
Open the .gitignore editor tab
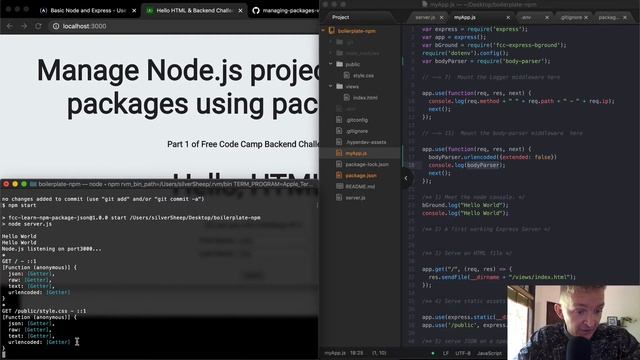(x=570, y=18)
